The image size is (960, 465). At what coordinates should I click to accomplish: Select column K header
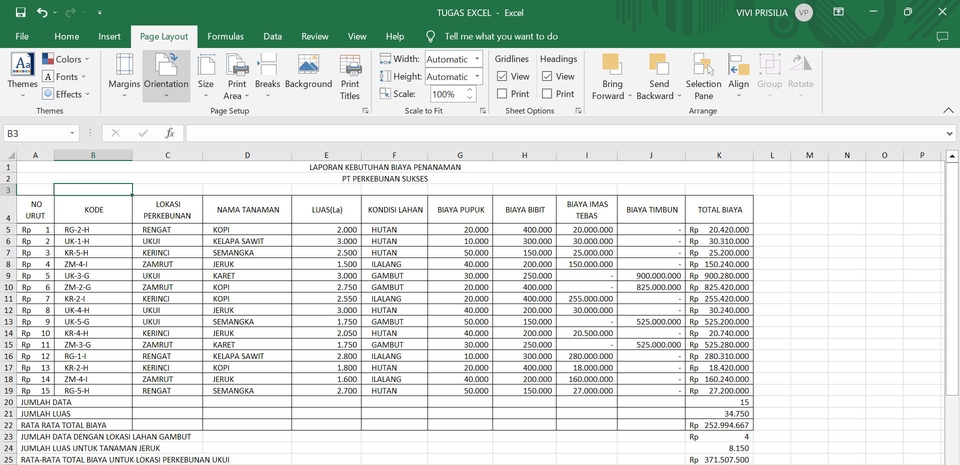coord(719,155)
